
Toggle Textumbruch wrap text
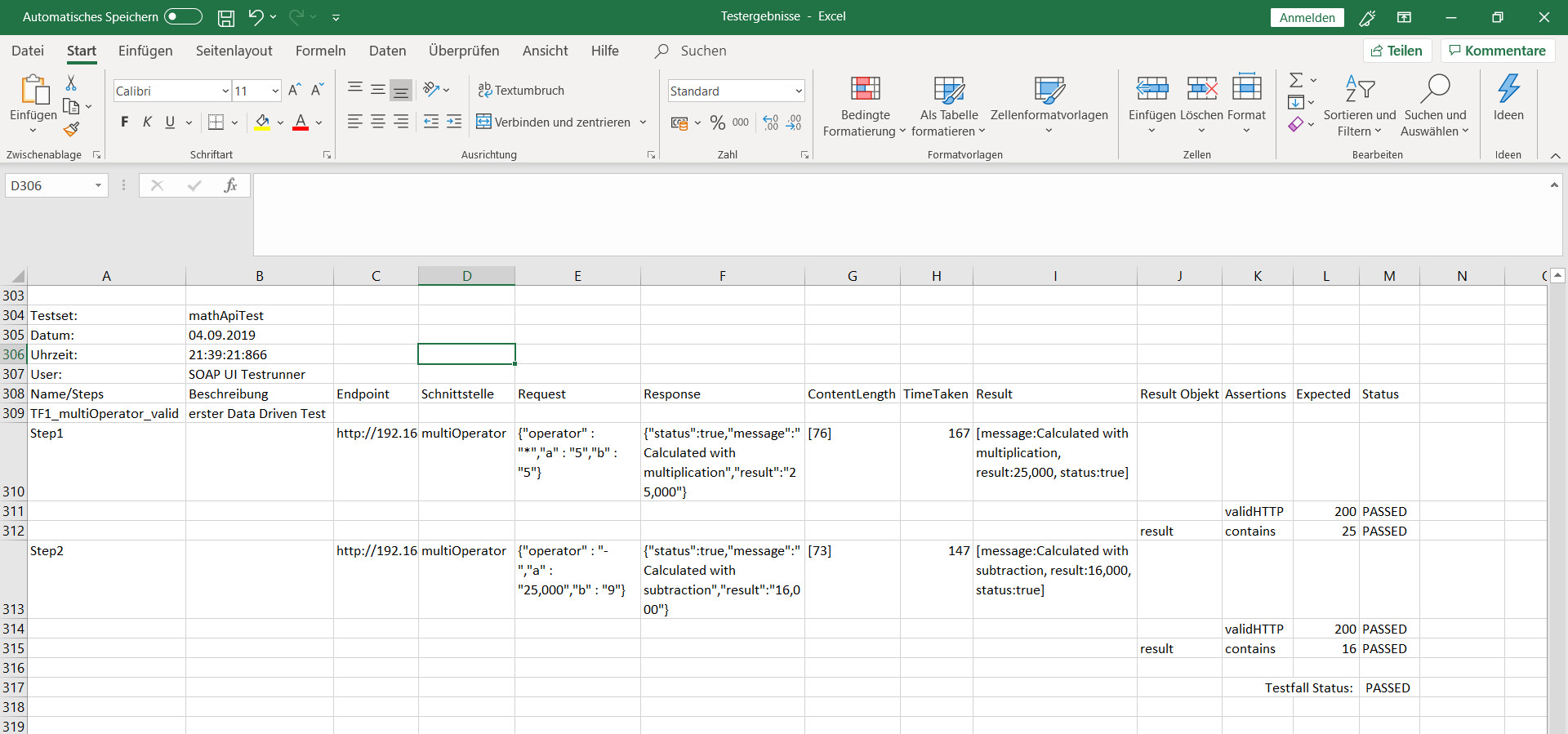[x=521, y=90]
